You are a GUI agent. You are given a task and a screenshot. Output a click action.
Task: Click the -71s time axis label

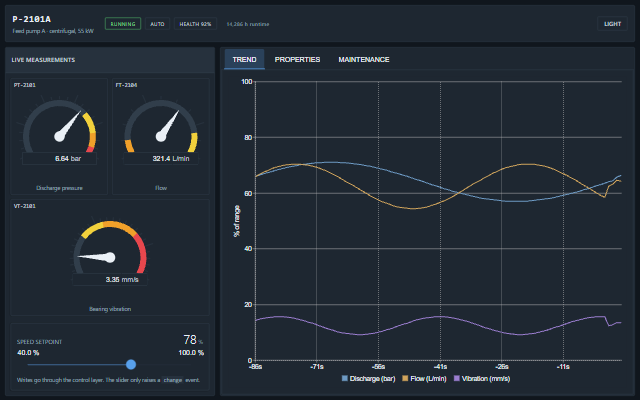click(316, 367)
